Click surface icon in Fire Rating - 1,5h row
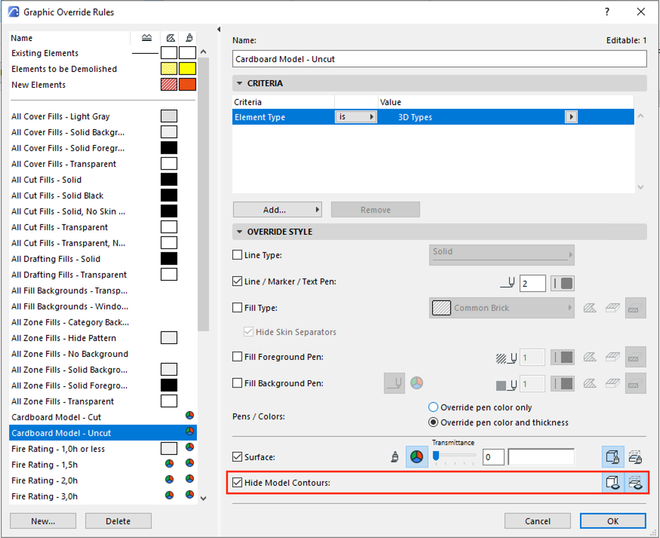This screenshot has height=538, width=660. [190, 463]
